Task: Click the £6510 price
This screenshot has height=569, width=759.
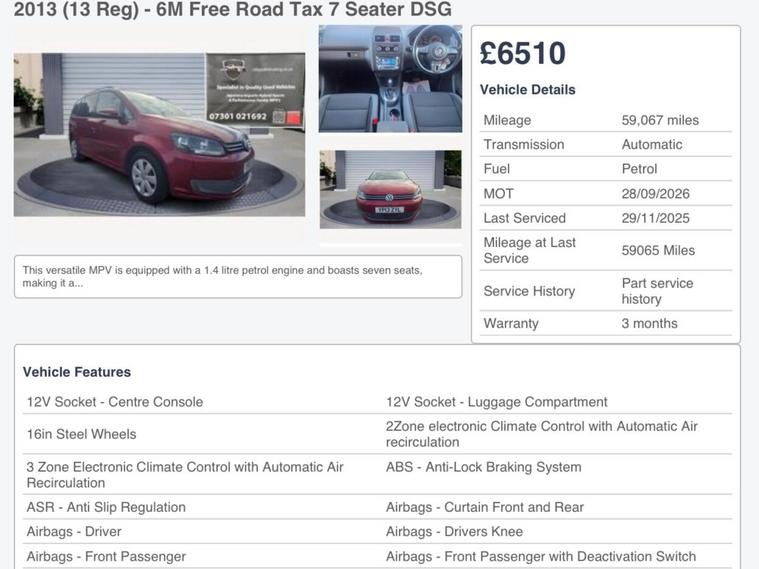Action: click(x=522, y=53)
